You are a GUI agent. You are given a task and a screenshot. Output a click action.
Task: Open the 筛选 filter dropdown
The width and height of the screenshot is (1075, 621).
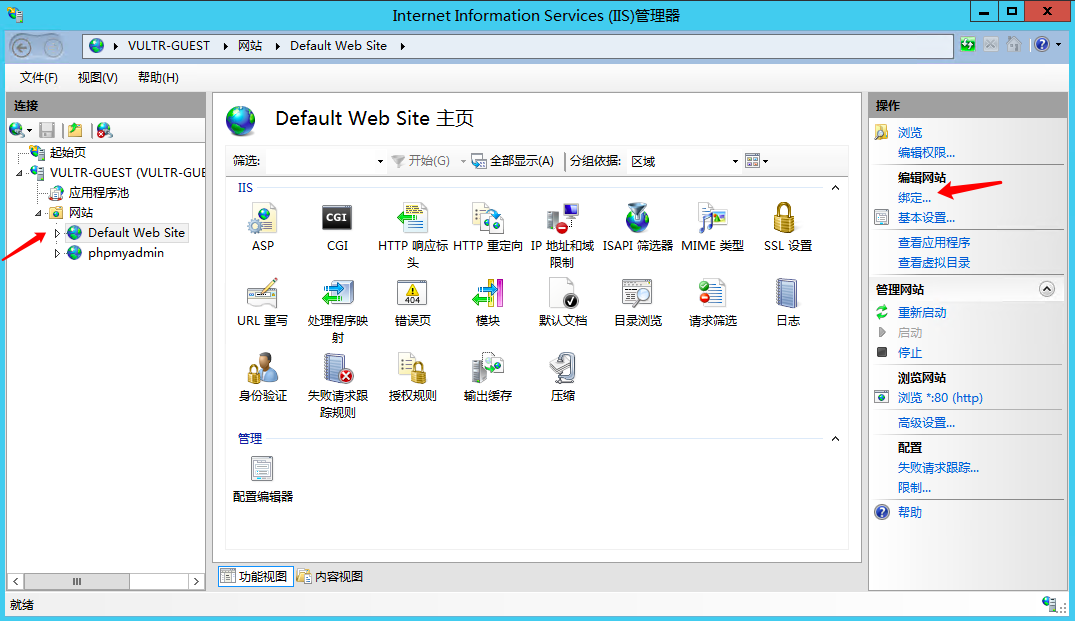pos(381,161)
